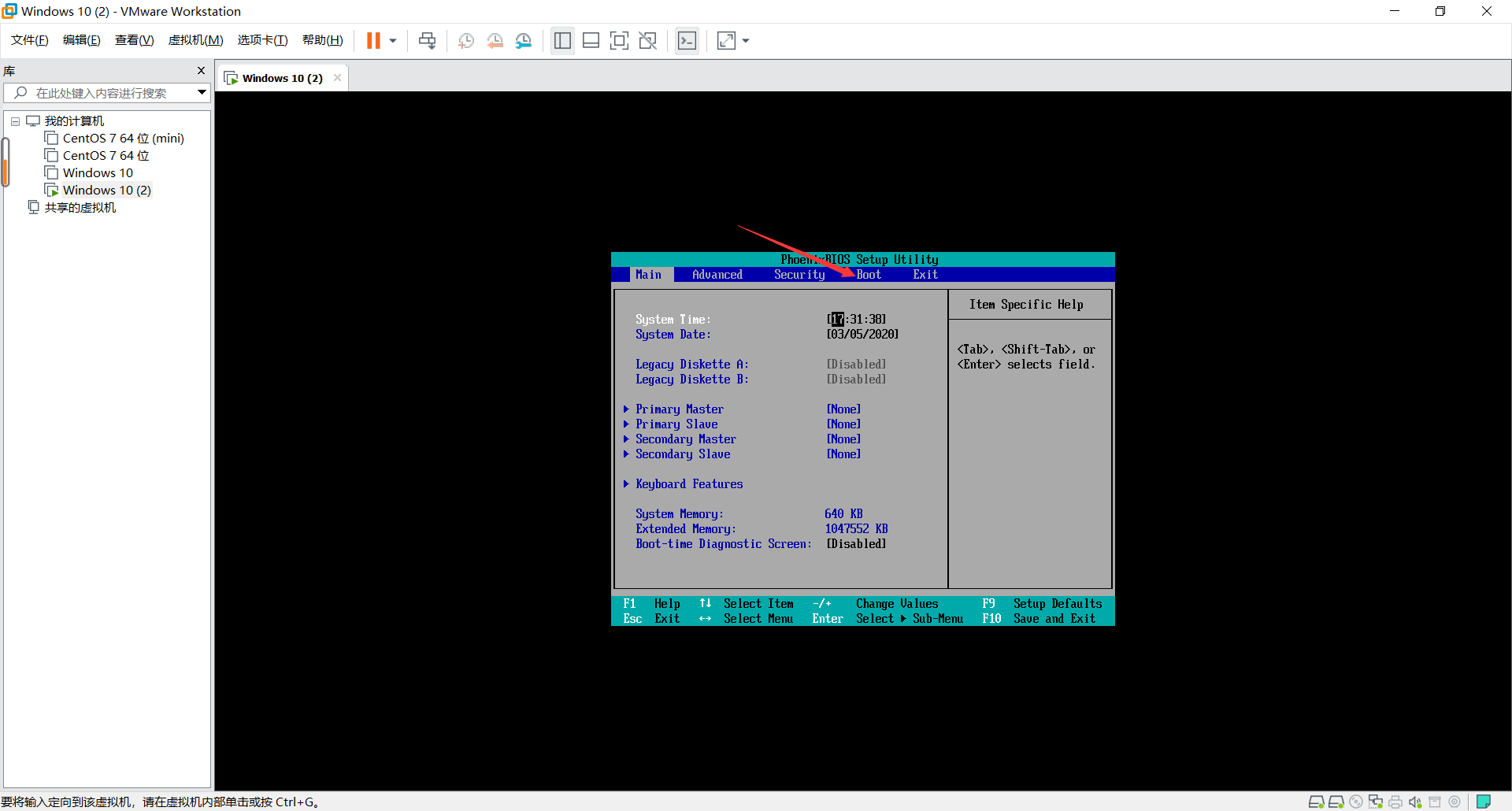
Task: Close the Windows 10 (2) tab
Action: (x=338, y=78)
